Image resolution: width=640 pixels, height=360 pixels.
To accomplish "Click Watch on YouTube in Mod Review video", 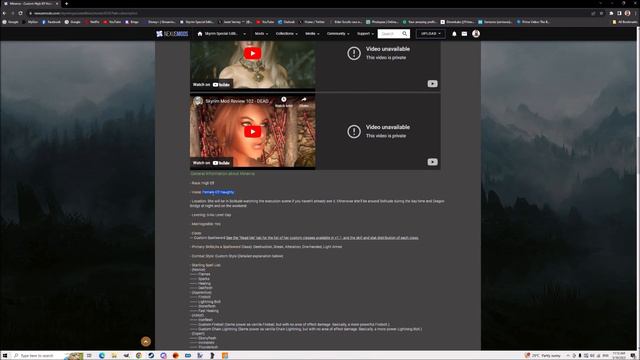I will [211, 163].
